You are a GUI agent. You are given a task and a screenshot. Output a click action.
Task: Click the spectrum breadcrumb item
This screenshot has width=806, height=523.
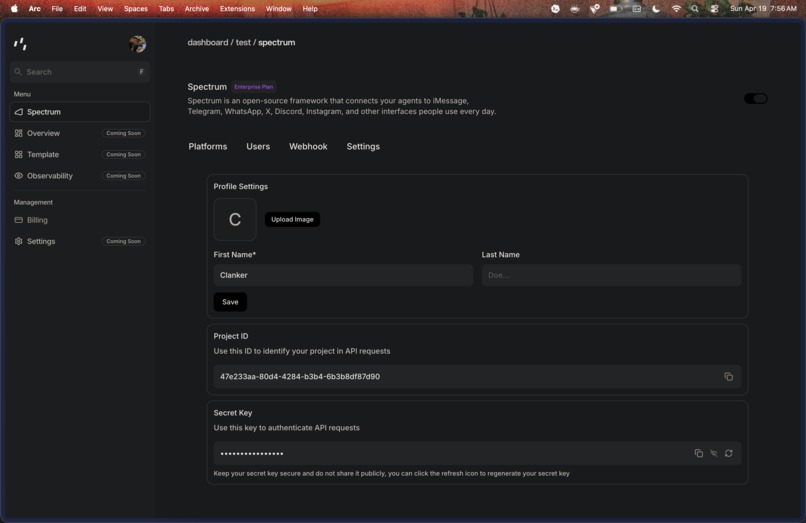(x=277, y=42)
